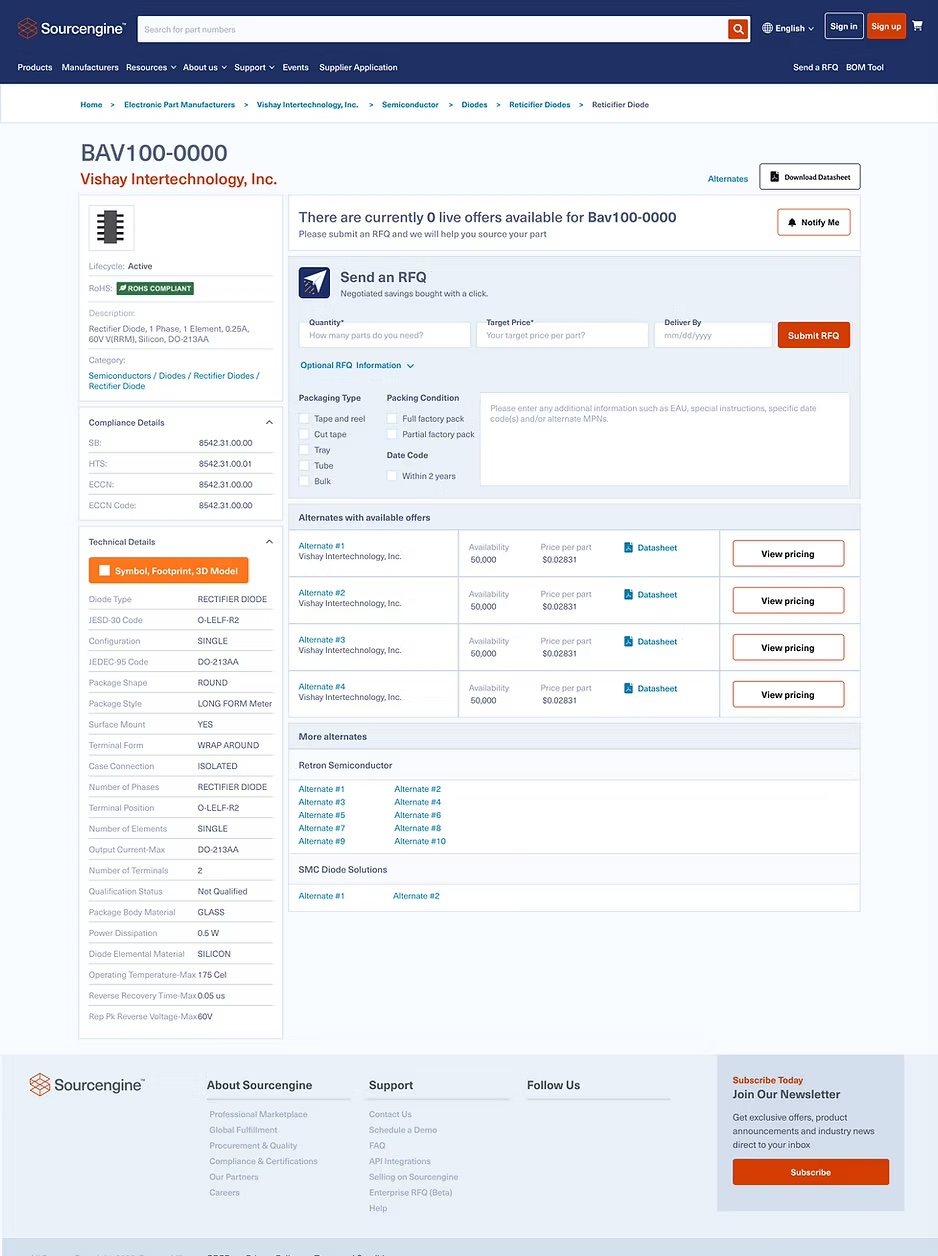Expand the About us menu dropdown
This screenshot has width=938, height=1256.
point(204,67)
